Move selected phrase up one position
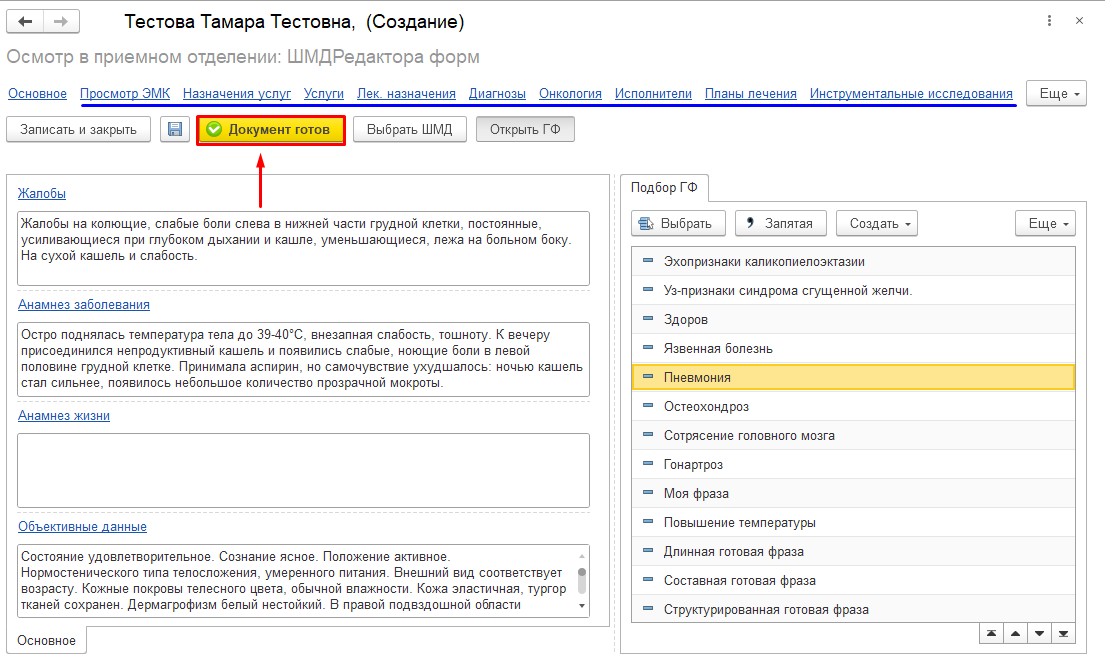This screenshot has width=1105, height=660. point(1016,633)
